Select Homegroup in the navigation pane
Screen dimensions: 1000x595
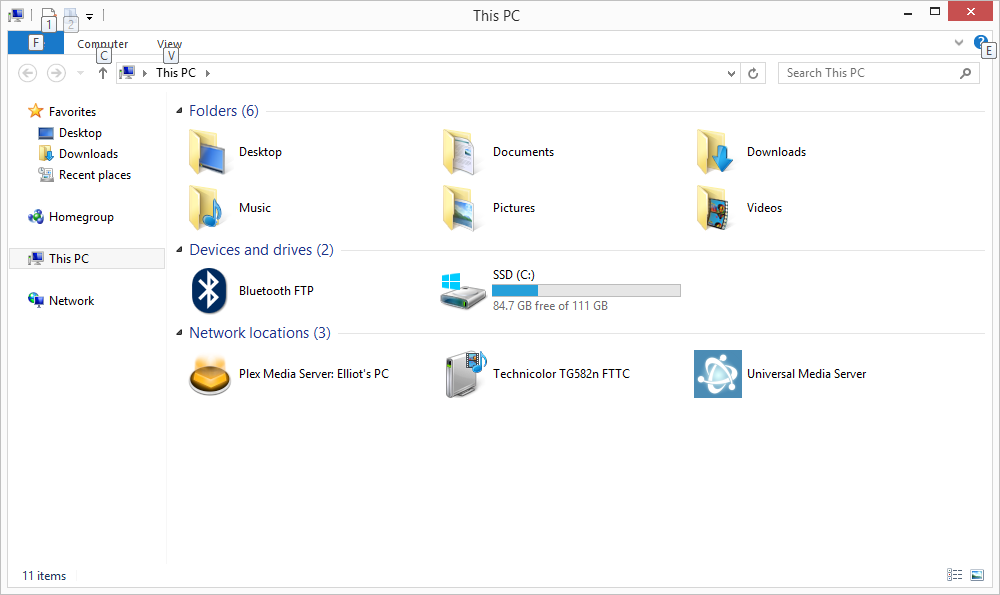pyautogui.click(x=81, y=217)
